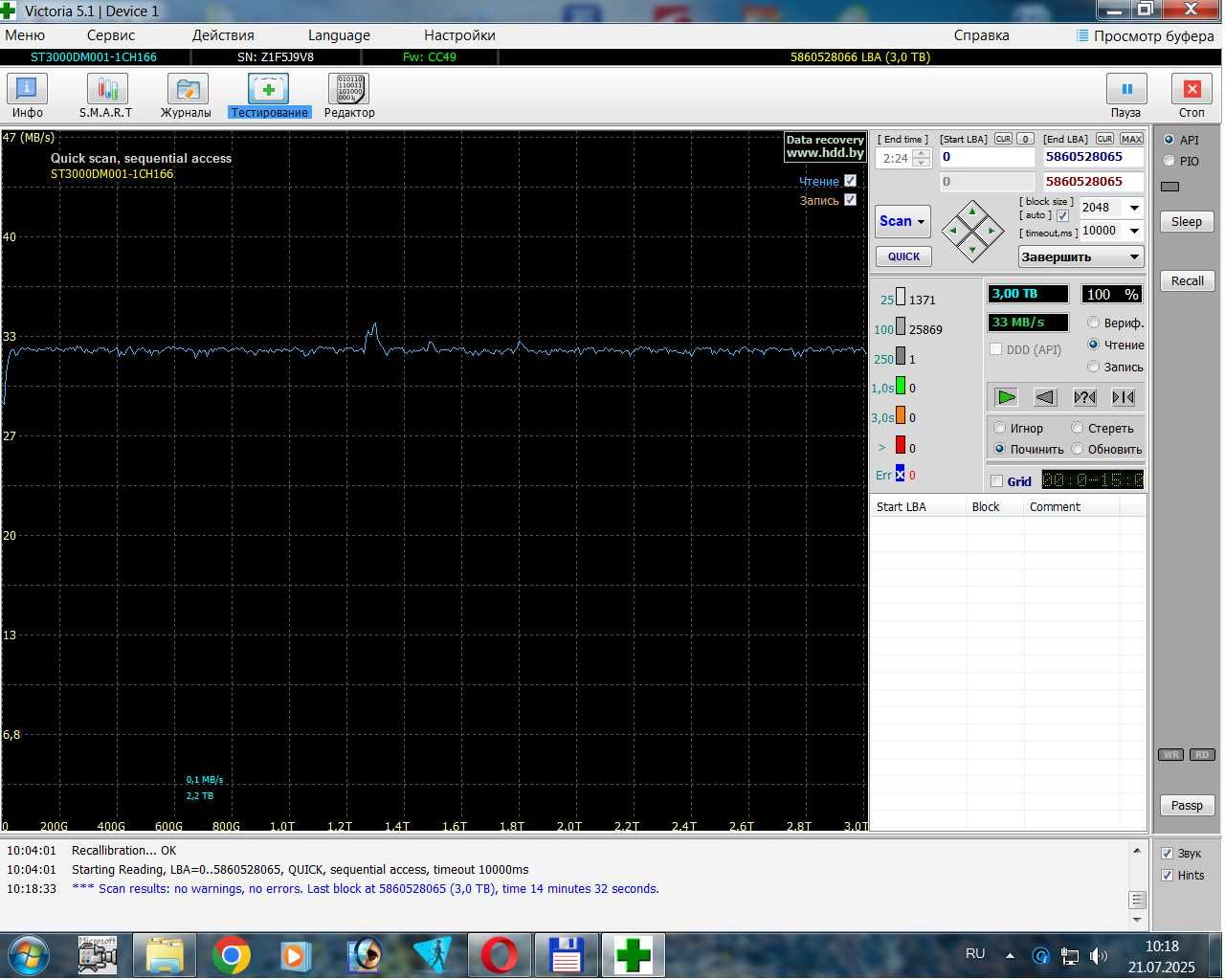Show hidden tray icons arrow
Image resolution: width=1225 pixels, height=980 pixels.
click(x=1010, y=955)
